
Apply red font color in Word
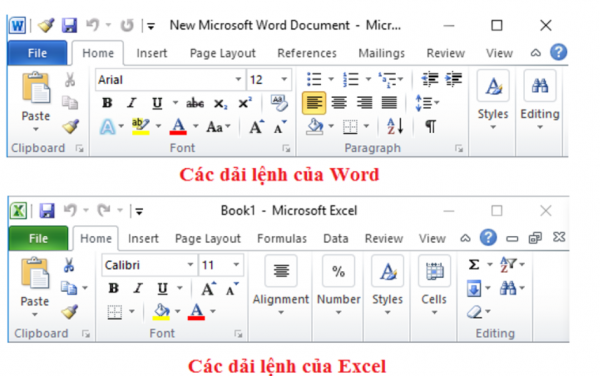coord(178,127)
